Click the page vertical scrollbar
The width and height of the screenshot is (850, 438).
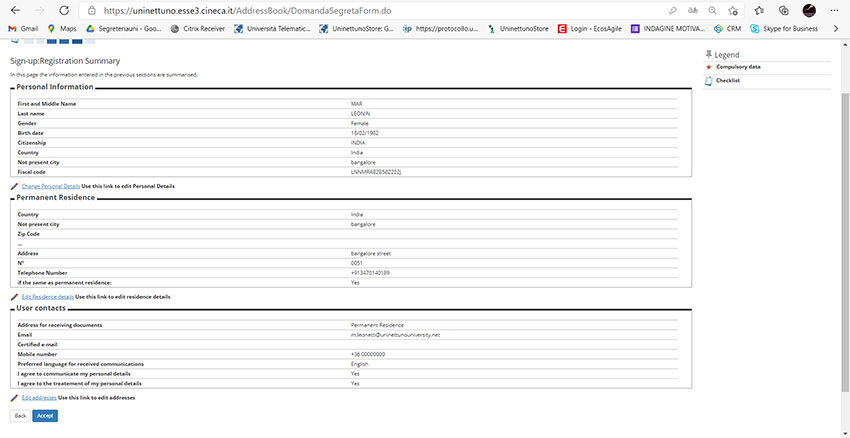tap(845, 200)
